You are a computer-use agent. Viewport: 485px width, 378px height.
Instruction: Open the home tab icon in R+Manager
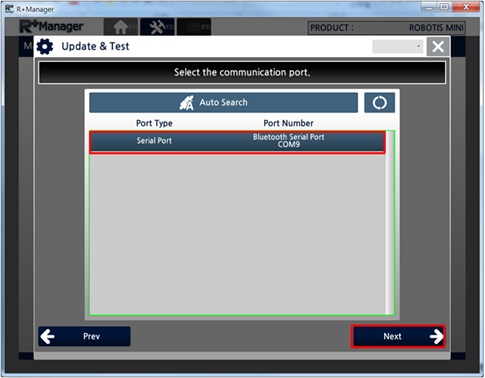tap(121, 27)
